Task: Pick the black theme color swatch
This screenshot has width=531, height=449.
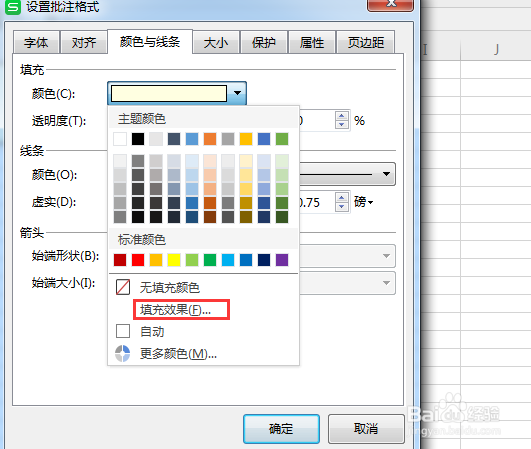Action: (138, 139)
